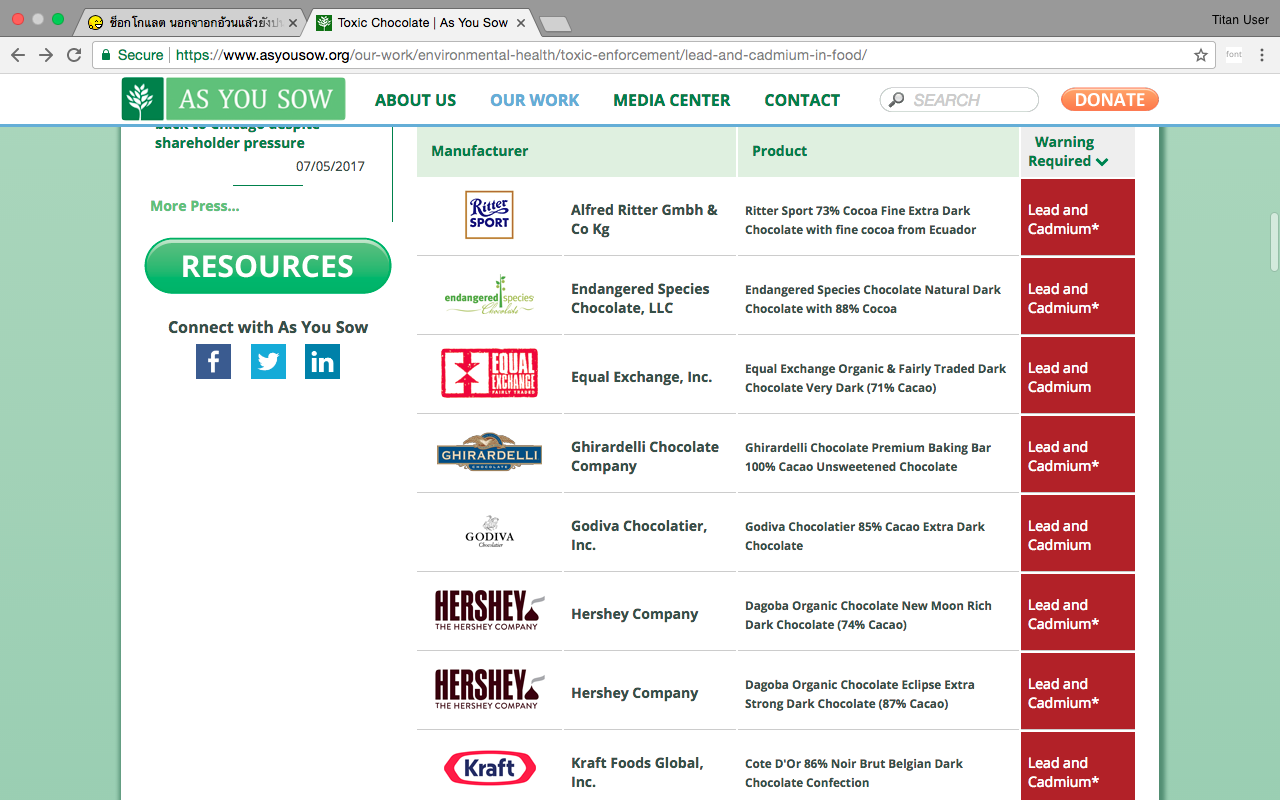
Task: Click the browser back arrow
Action: (x=18, y=55)
